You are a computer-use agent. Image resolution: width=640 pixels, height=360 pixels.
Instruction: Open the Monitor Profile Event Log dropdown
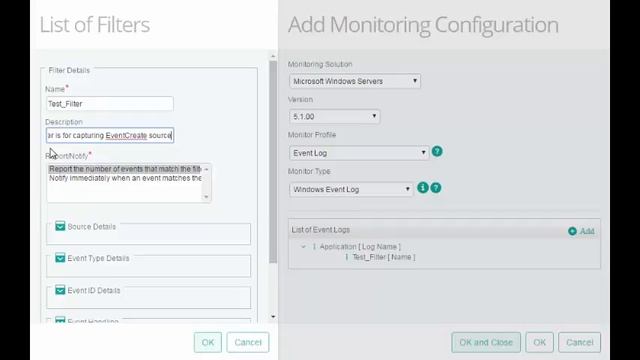coord(359,153)
